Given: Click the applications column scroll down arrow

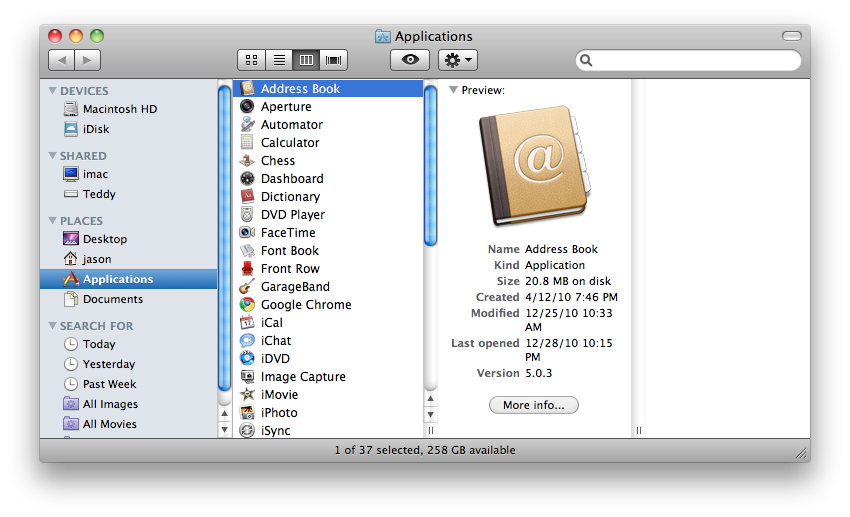Looking at the screenshot, I should [430, 415].
